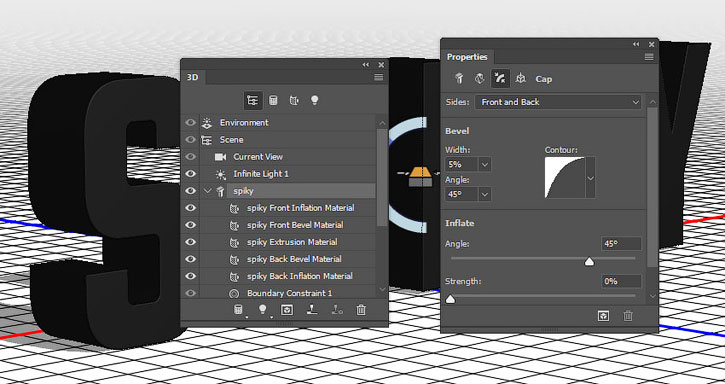Image resolution: width=725 pixels, height=384 pixels.
Task: Hide spiky Extrusion Material
Action: tap(190, 242)
